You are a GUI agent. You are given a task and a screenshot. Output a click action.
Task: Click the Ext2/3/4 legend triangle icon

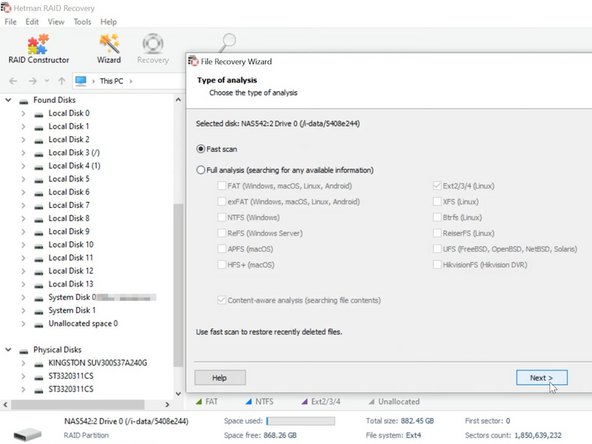point(304,402)
